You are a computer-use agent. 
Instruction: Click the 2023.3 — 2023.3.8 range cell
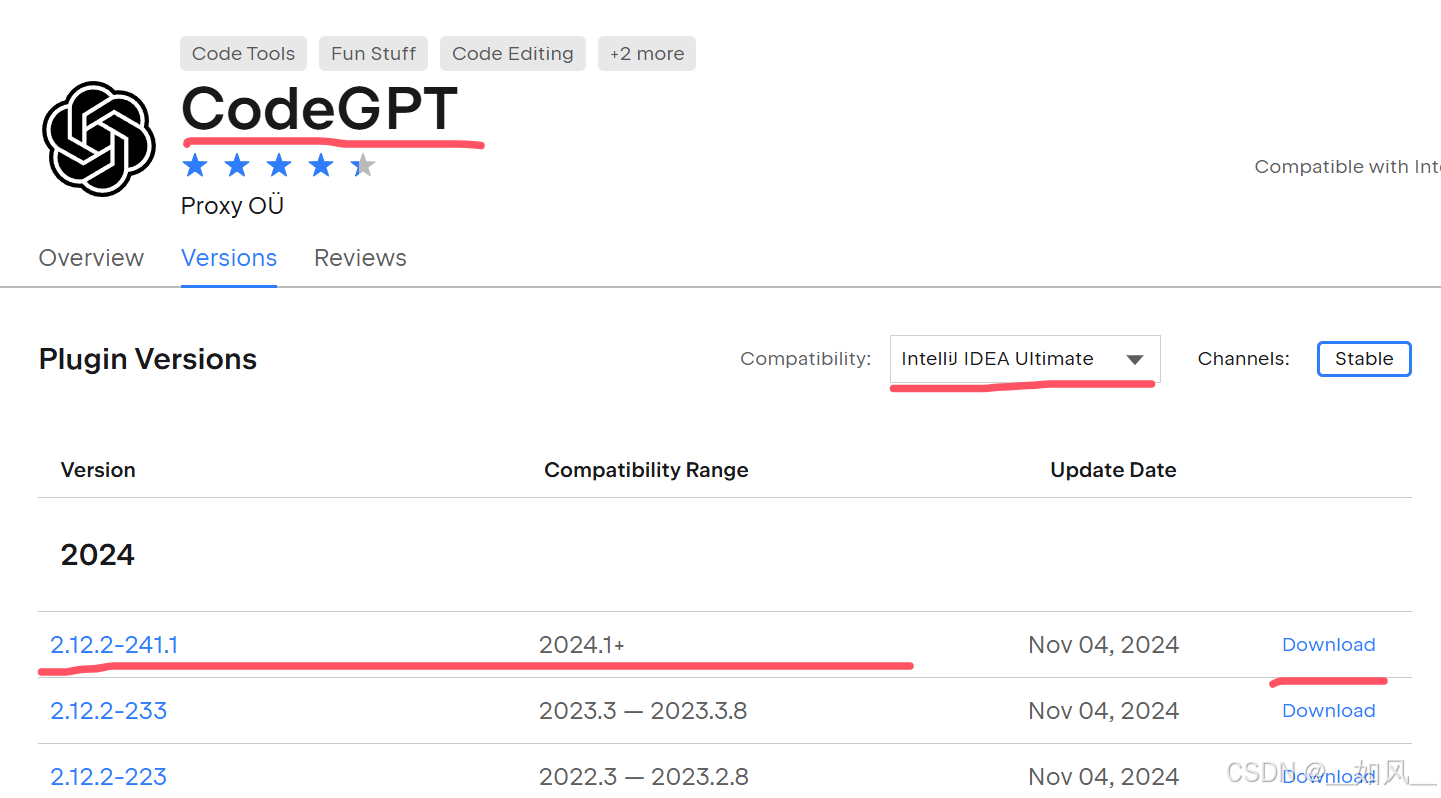click(643, 711)
